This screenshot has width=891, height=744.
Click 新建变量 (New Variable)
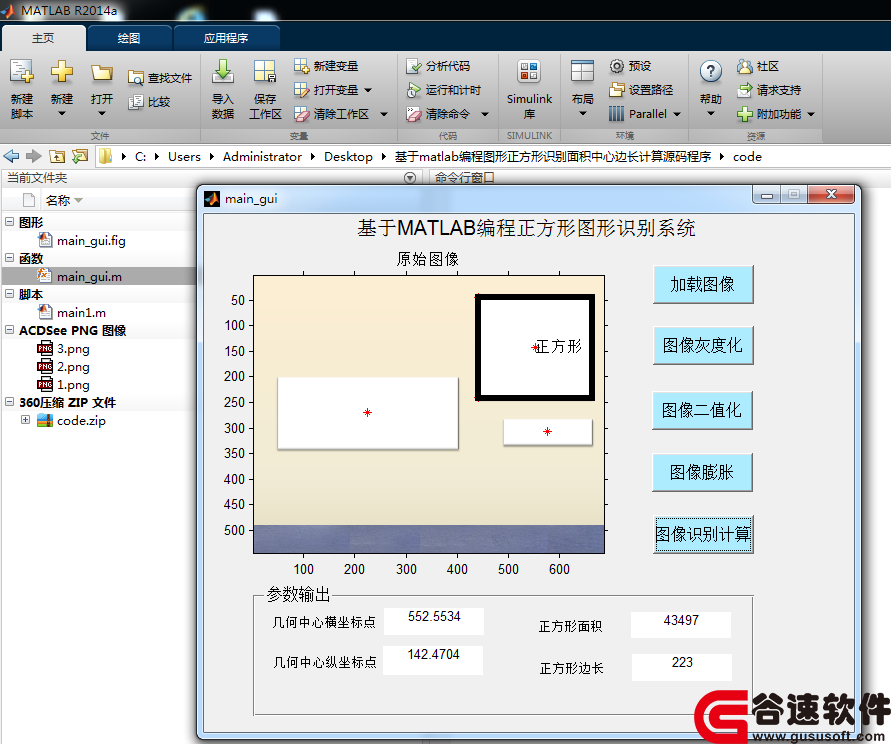326,66
